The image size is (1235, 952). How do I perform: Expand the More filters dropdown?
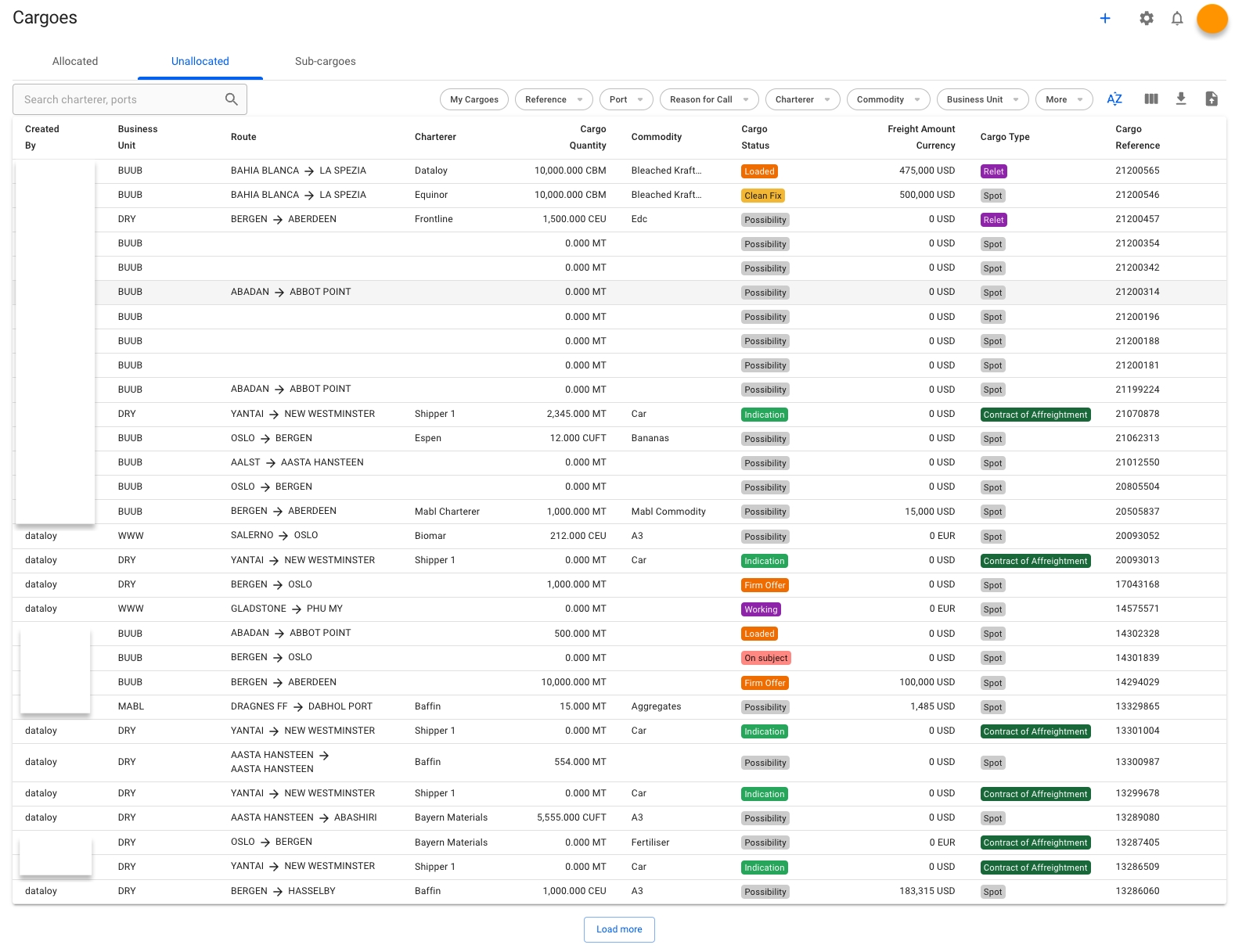click(x=1064, y=99)
